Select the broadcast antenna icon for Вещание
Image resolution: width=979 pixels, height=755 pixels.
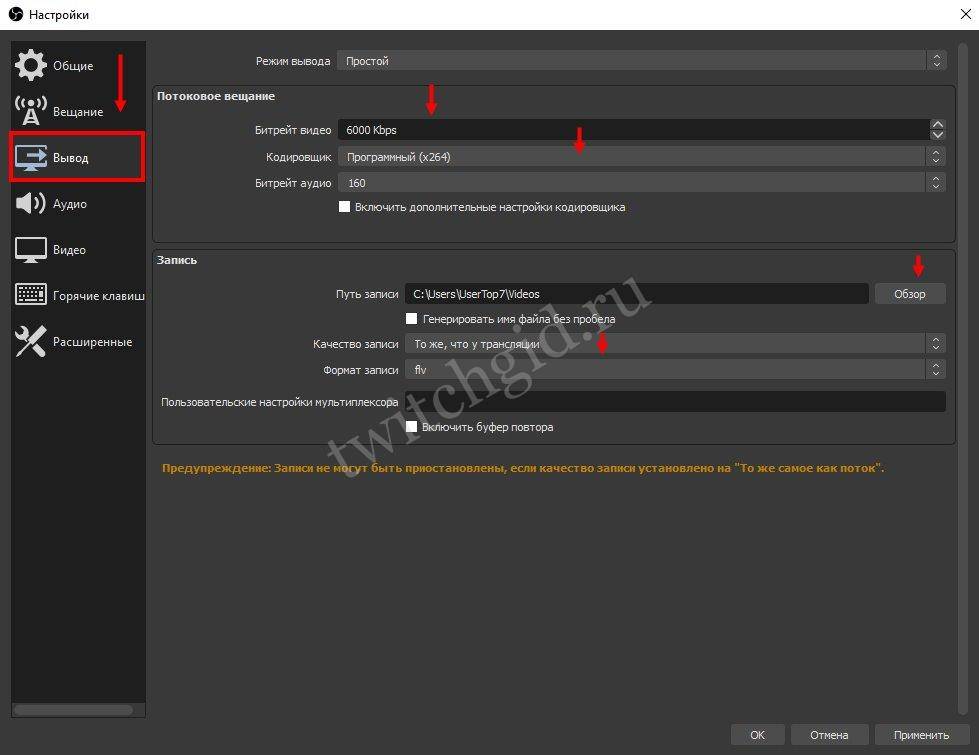click(x=31, y=112)
